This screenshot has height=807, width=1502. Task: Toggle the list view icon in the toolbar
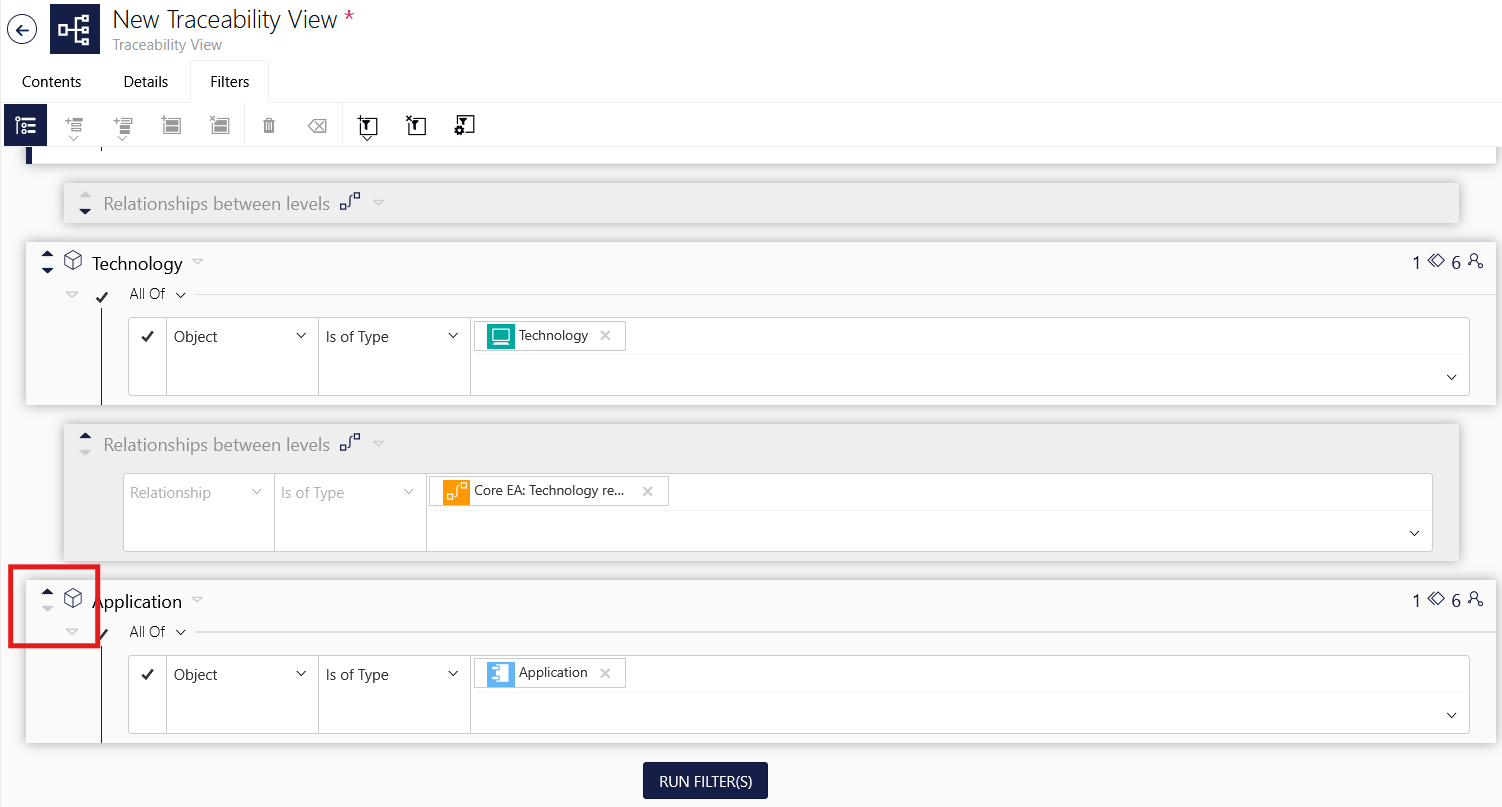tap(26, 125)
